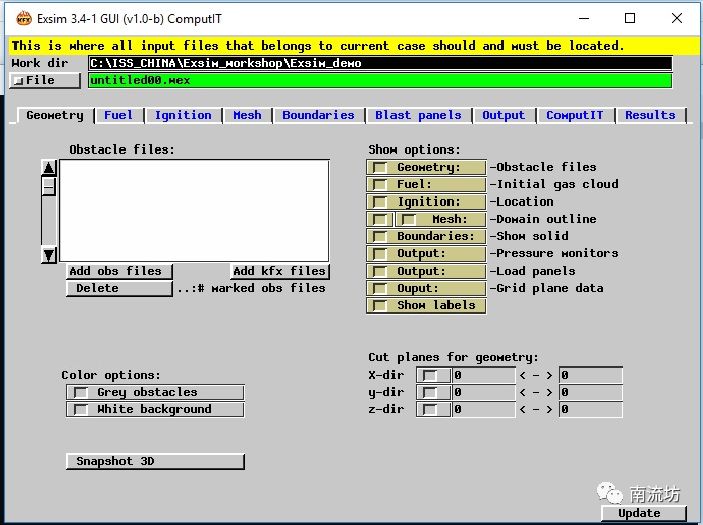Toggle Ignition location show option
Screen dimensions: 703x525
380,202
